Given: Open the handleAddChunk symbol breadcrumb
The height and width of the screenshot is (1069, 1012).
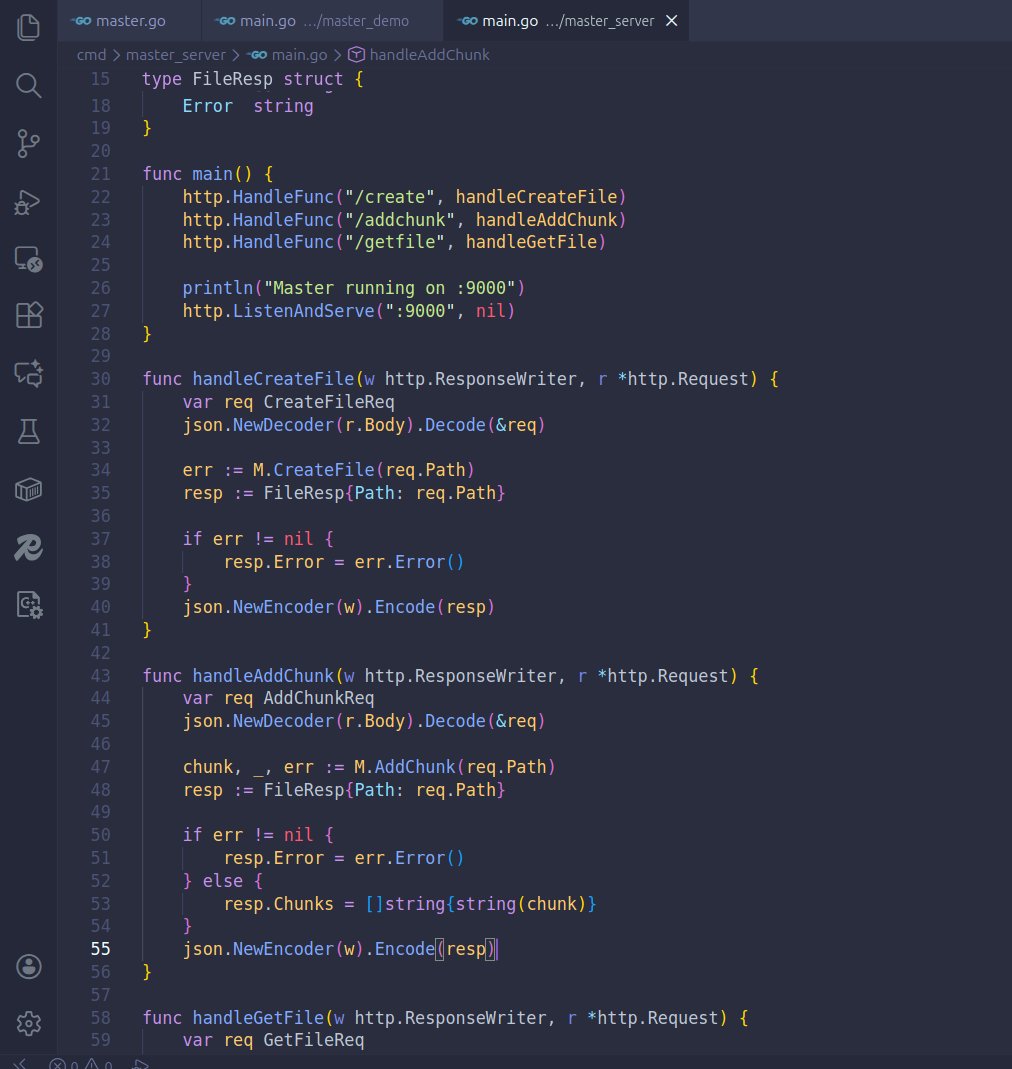Looking at the screenshot, I should [x=428, y=55].
